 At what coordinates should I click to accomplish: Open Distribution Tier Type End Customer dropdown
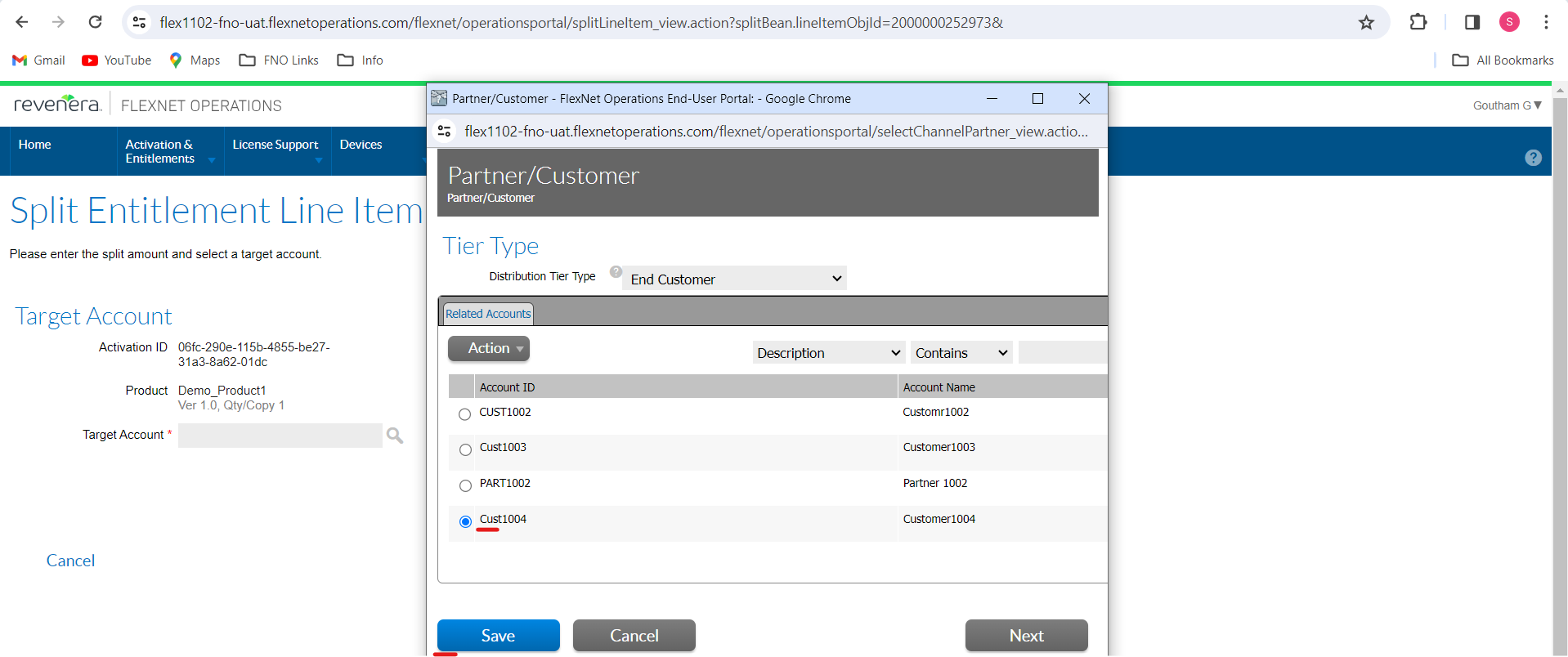[x=736, y=279]
